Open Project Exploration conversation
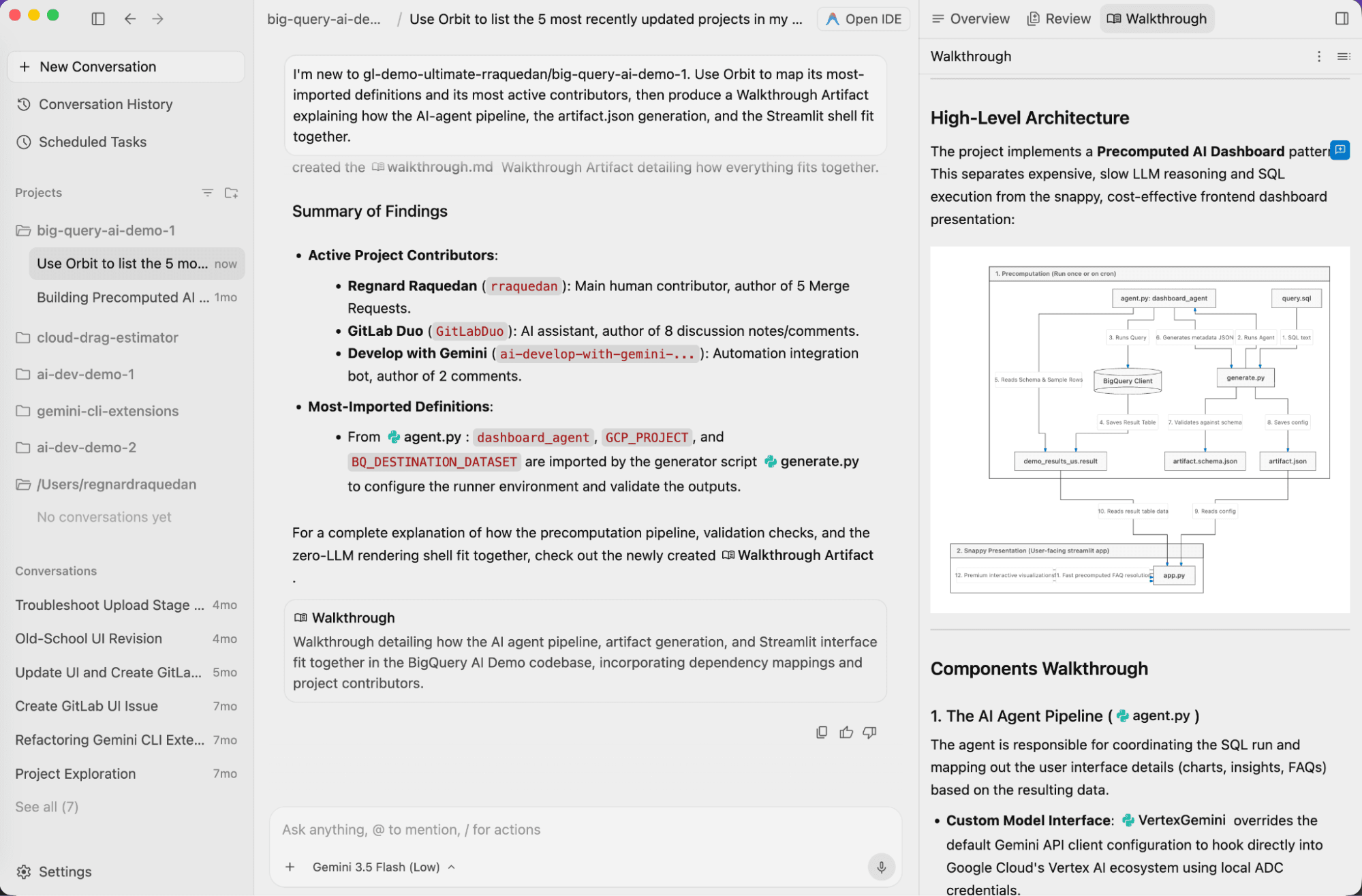 tap(126, 773)
